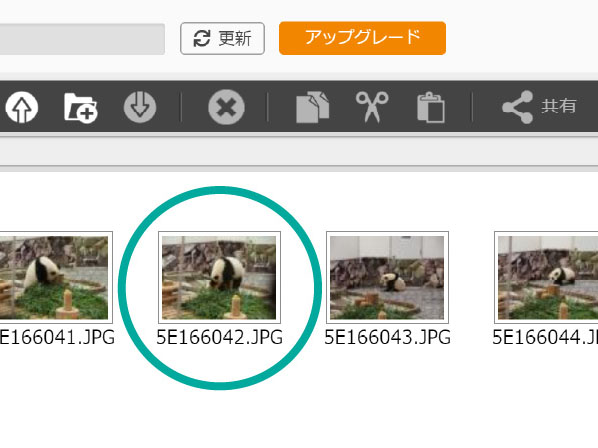
Task: Click the 更新 refresh button
Action: (x=222, y=39)
